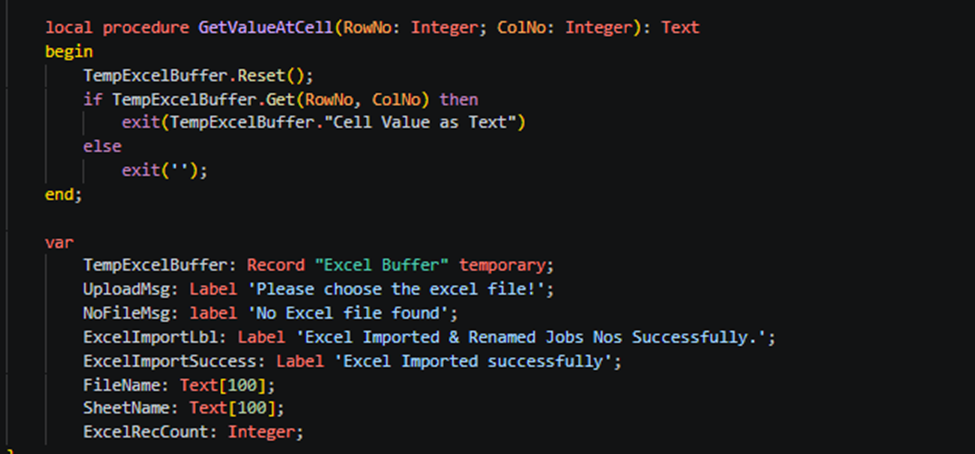
Task: Click the 'end;' keyword closing the procedure
Action: pyautogui.click(x=63, y=195)
